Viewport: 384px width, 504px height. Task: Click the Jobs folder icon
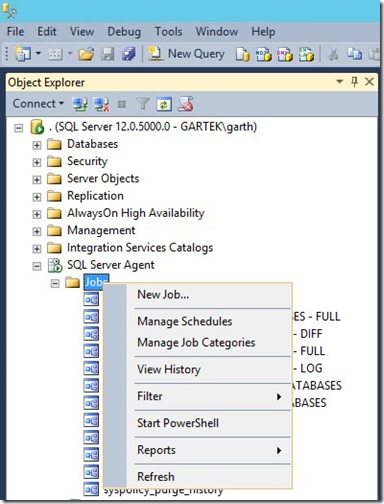click(72, 283)
